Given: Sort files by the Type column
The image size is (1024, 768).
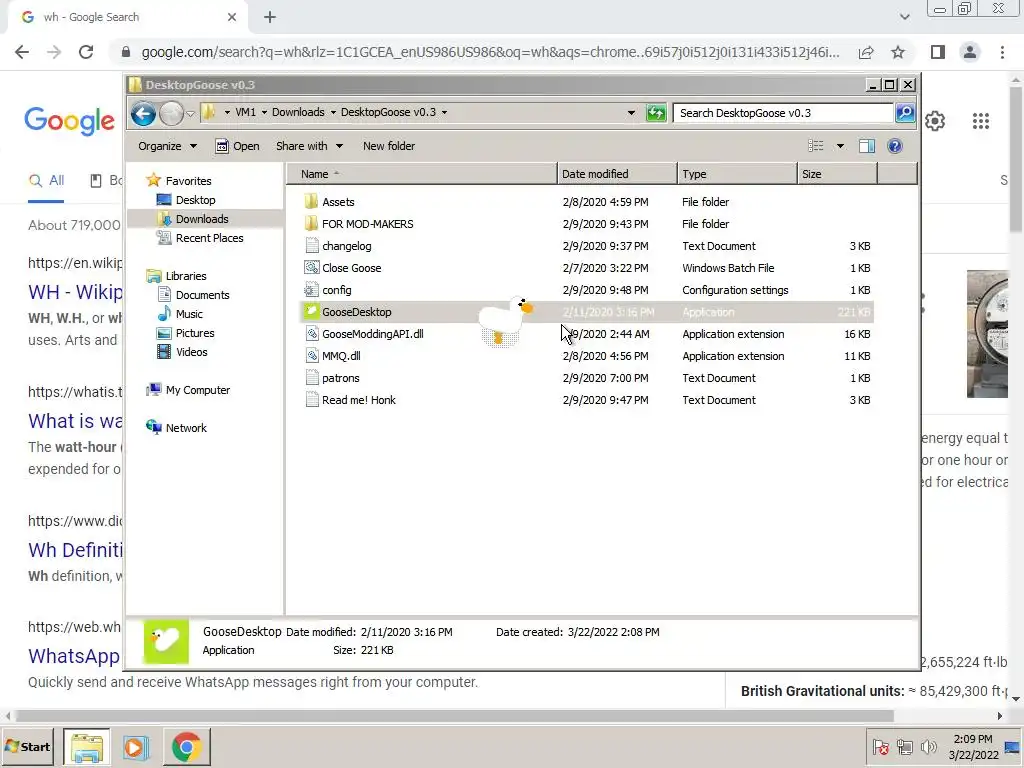Looking at the screenshot, I should (x=737, y=174).
